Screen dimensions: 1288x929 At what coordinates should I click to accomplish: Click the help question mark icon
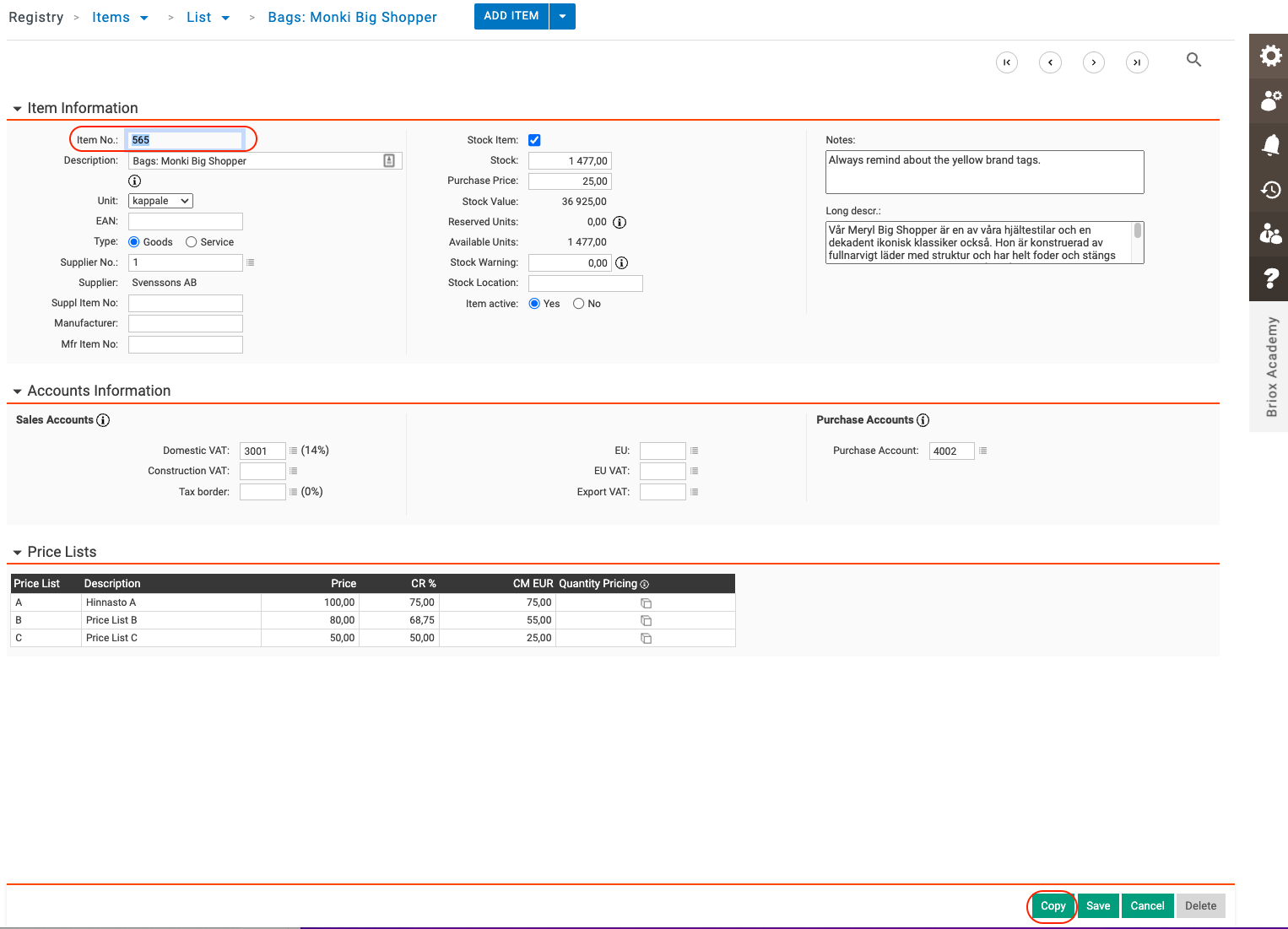click(x=1270, y=278)
